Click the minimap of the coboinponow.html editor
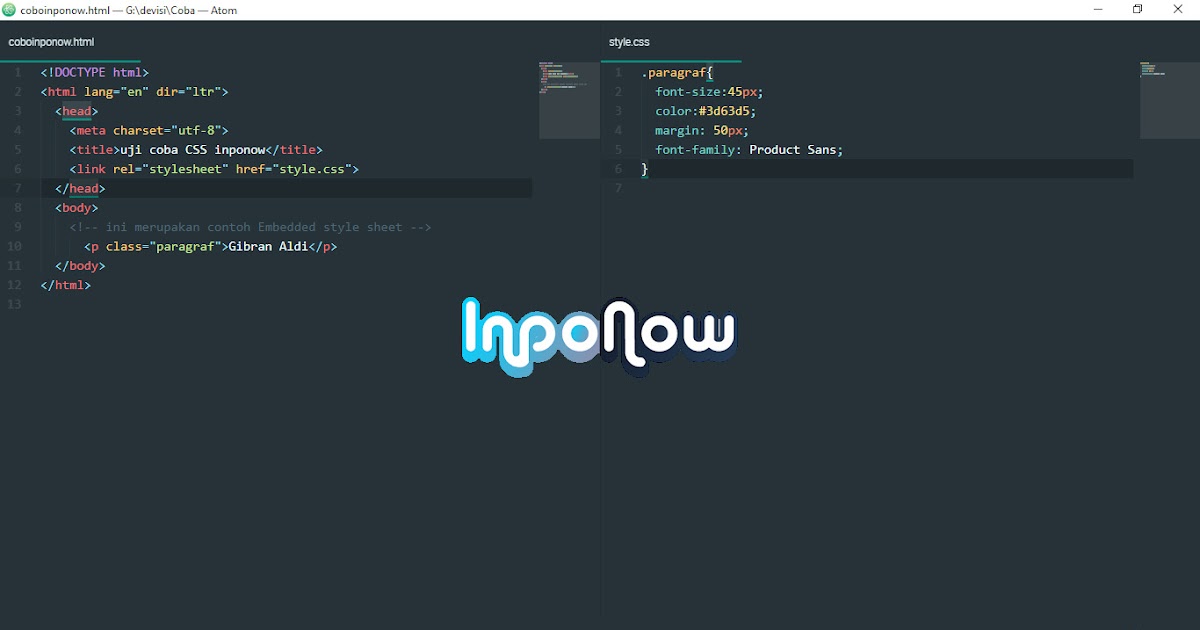 569,100
